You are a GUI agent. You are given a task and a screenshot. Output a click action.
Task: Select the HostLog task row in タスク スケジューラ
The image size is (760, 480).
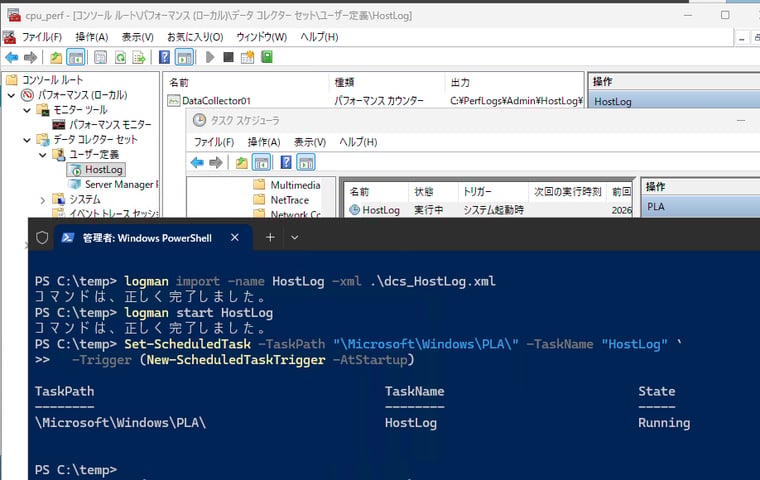point(490,210)
